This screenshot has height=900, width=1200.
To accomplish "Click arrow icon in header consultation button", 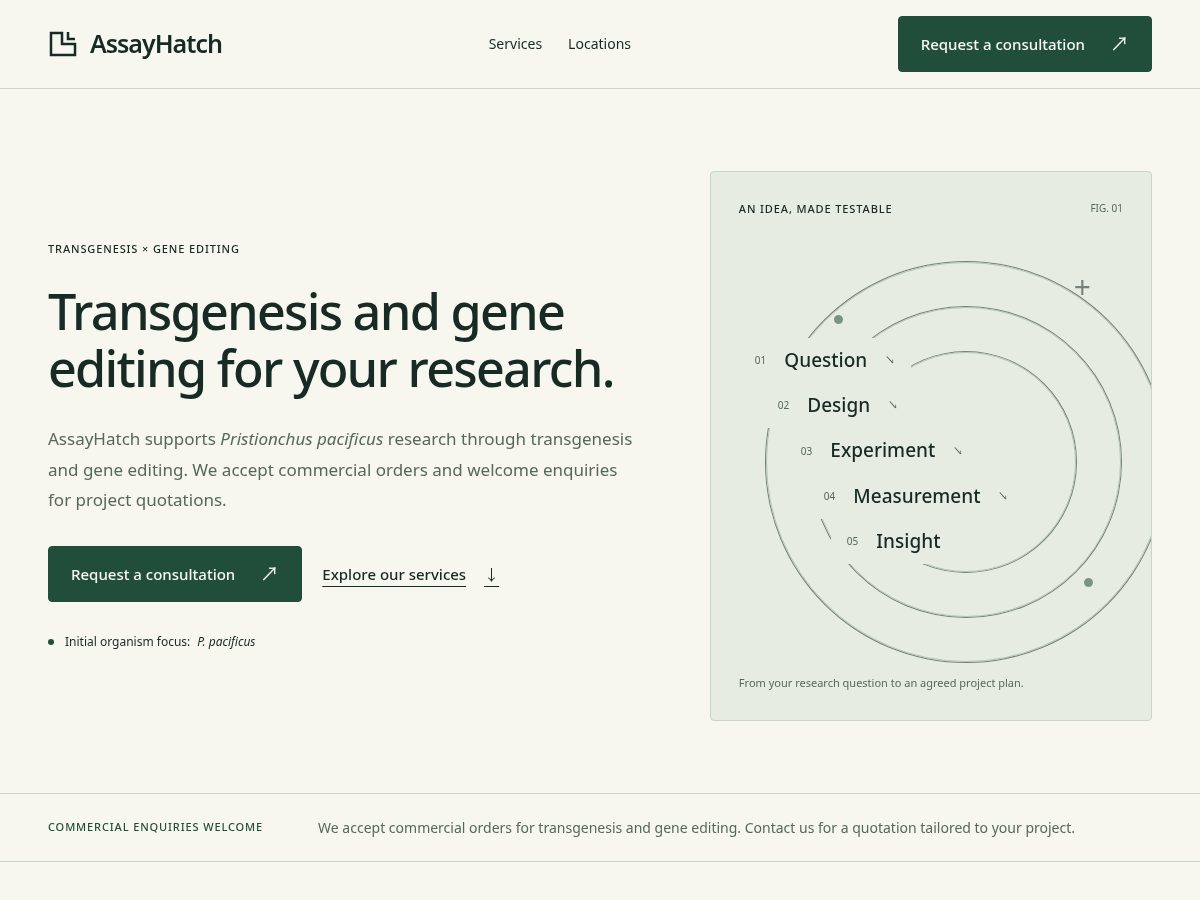I will 1119,43.
